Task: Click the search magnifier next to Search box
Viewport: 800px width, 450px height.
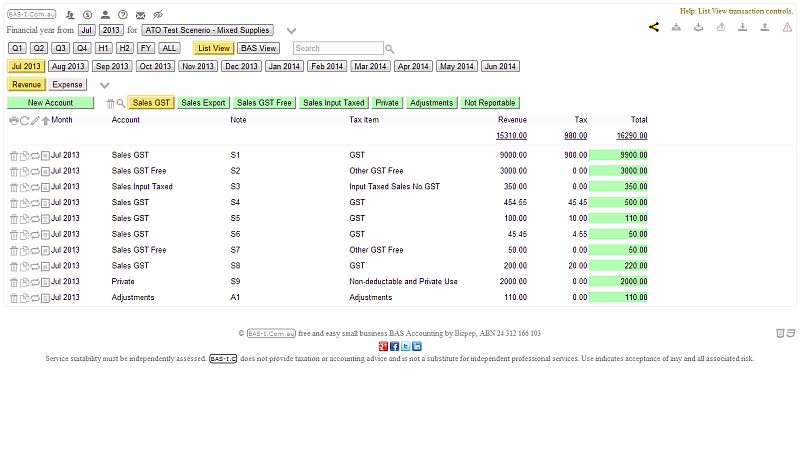Action: (x=390, y=48)
